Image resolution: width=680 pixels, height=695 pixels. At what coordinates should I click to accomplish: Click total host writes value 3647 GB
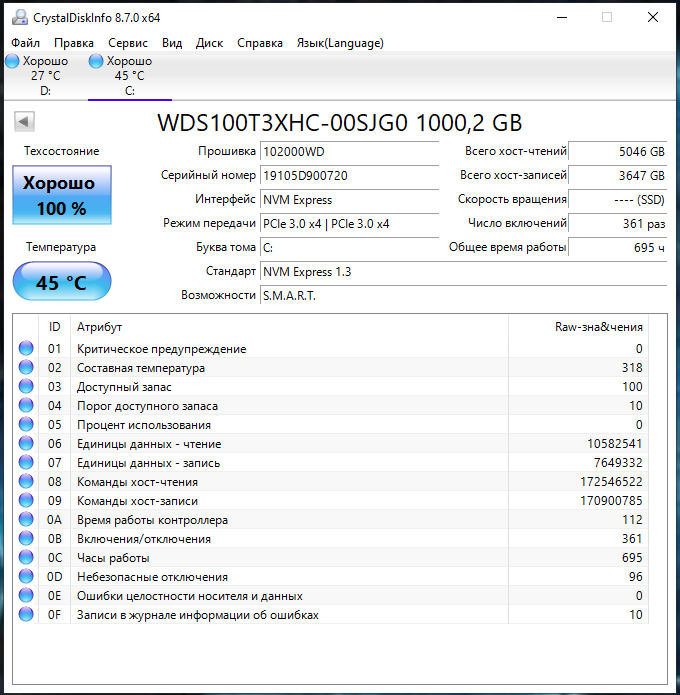(x=617, y=176)
